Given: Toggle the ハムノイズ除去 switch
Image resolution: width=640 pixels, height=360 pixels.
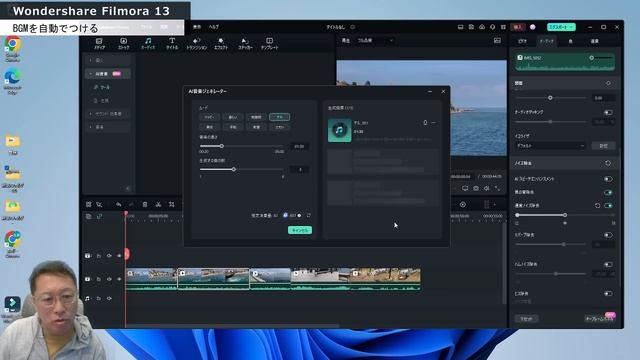Looking at the screenshot, I should pos(608,264).
